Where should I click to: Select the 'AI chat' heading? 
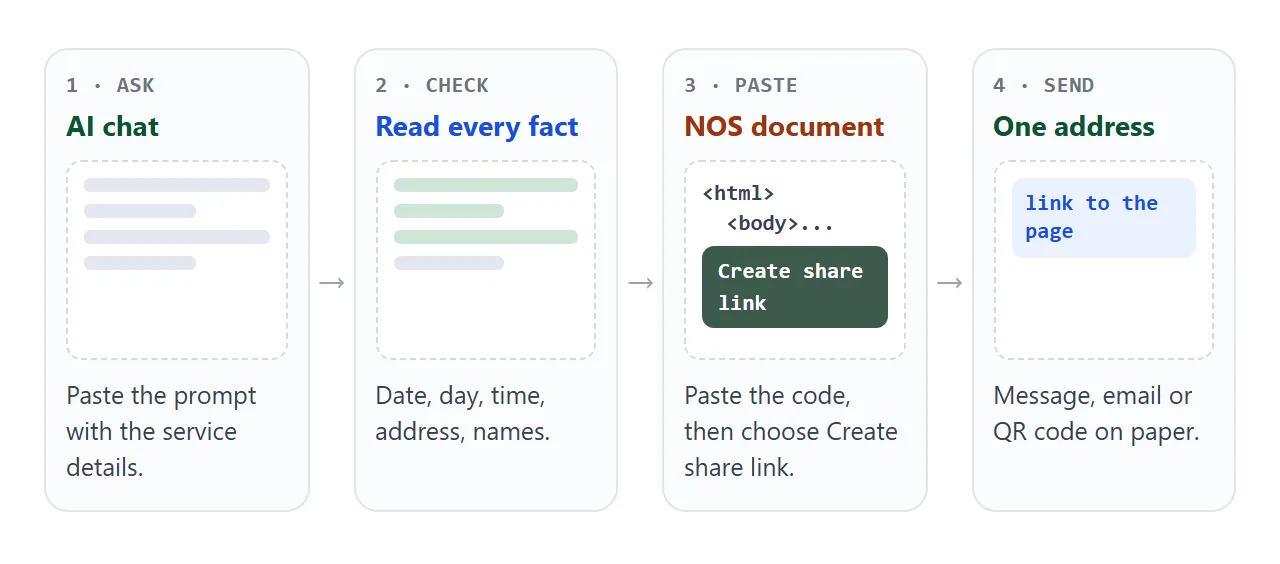point(113,127)
